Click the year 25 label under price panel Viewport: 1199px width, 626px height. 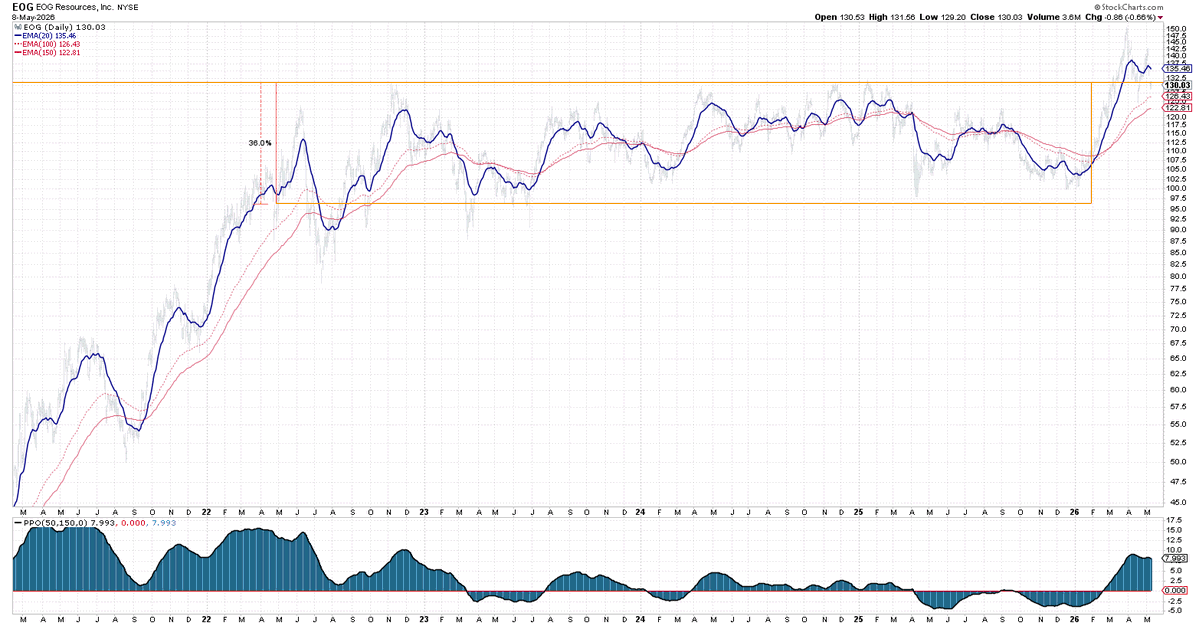click(859, 512)
